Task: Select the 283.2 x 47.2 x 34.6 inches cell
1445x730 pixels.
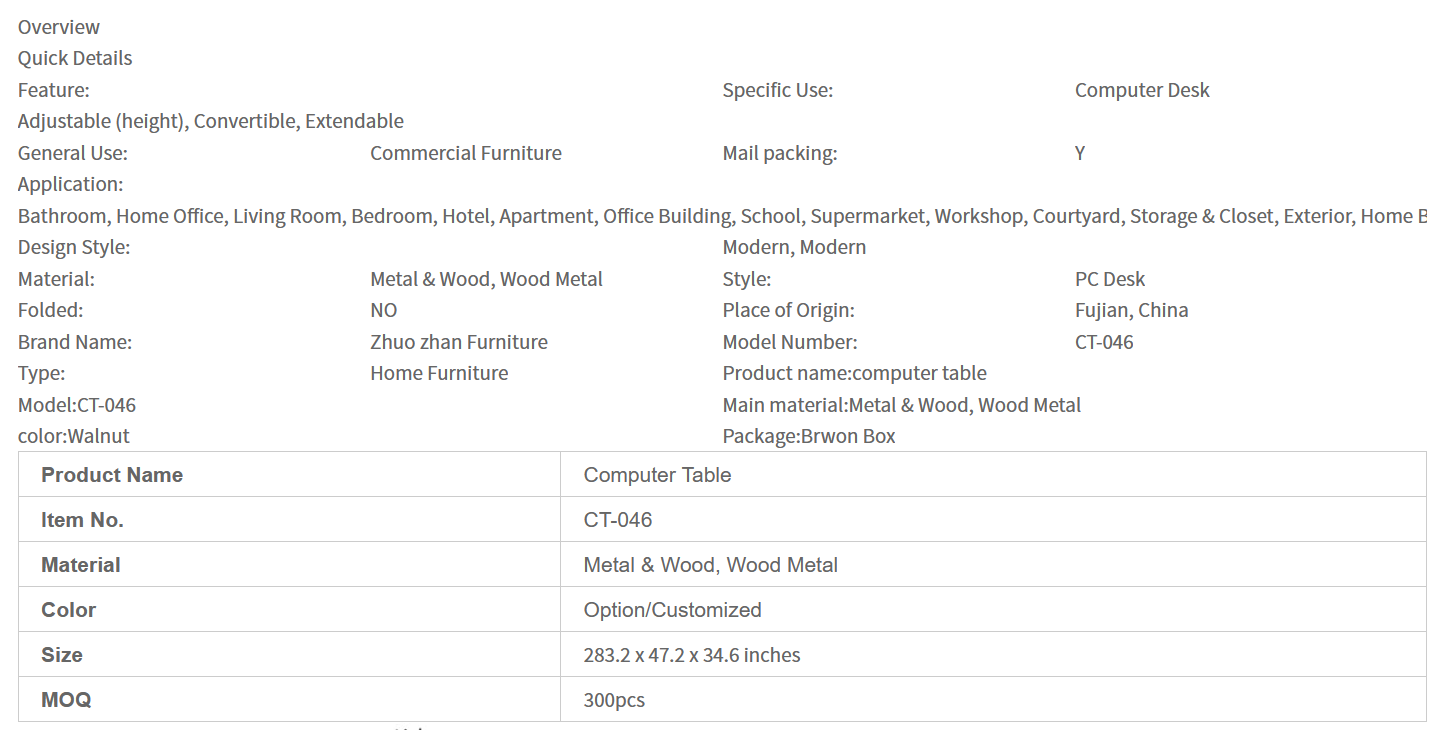Action: coord(692,655)
